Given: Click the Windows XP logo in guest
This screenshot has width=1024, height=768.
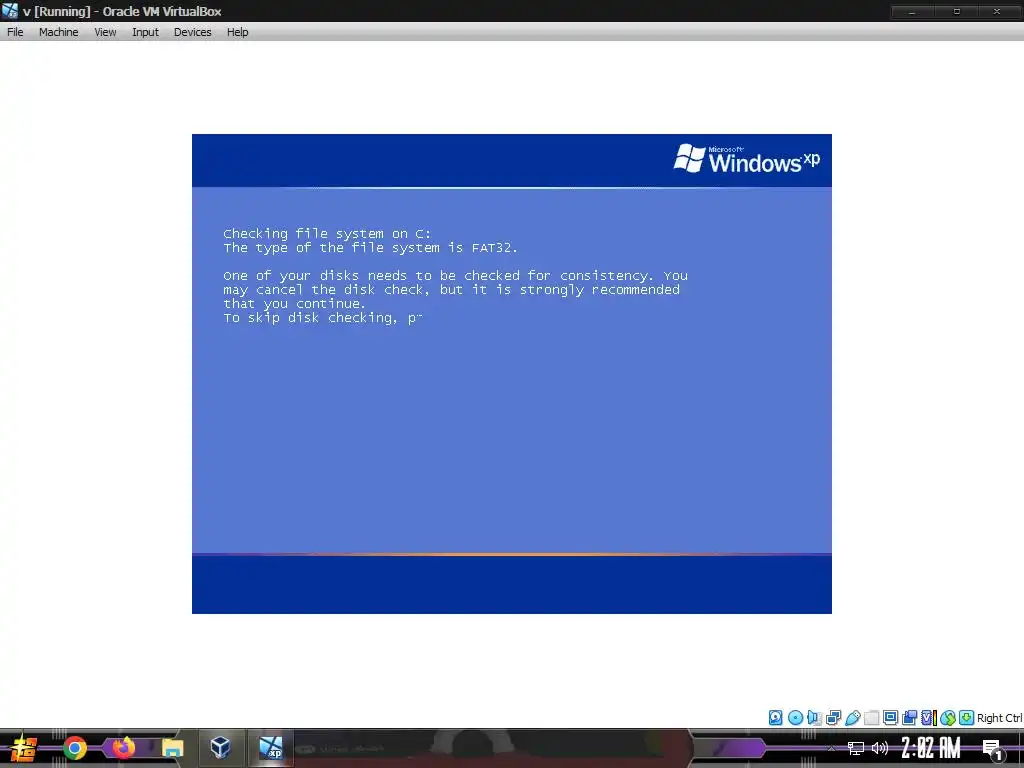Looking at the screenshot, I should [746, 159].
